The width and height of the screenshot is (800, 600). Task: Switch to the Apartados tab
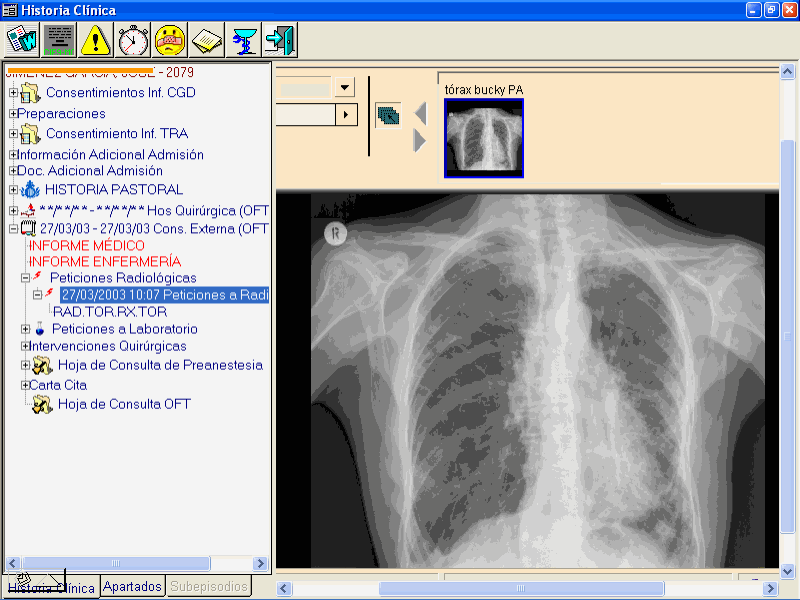[132, 587]
